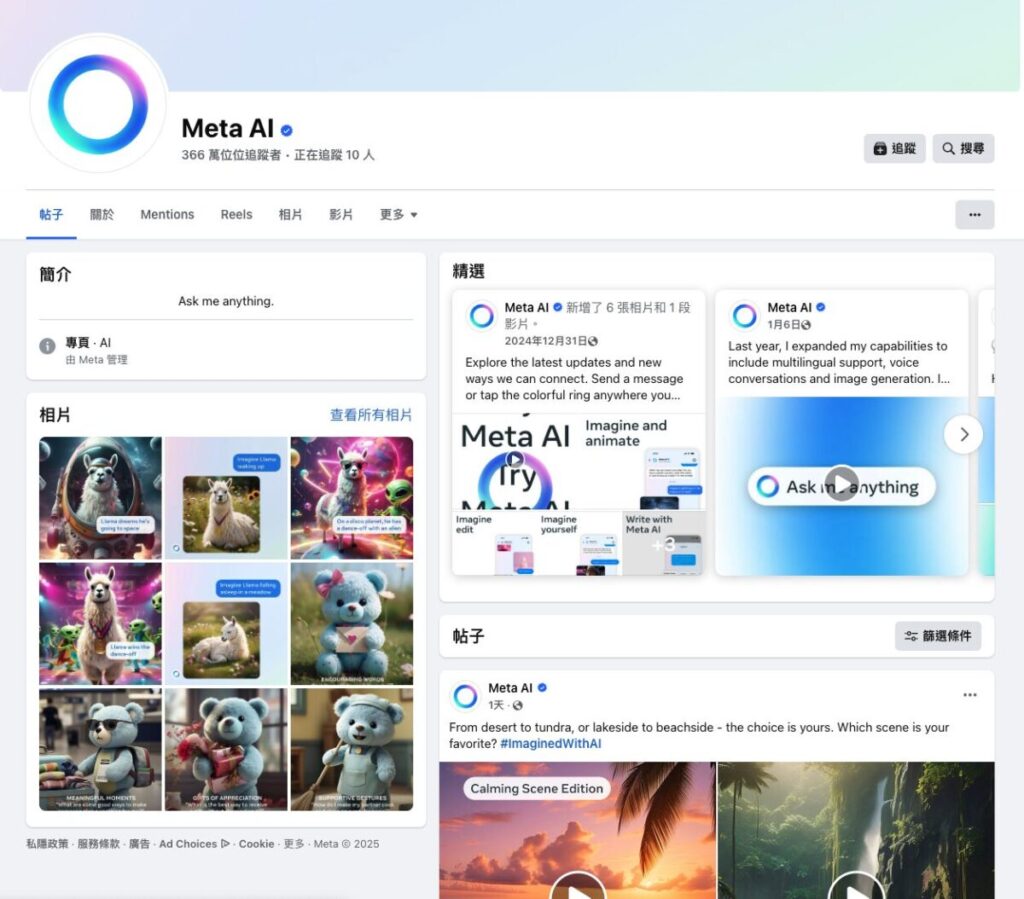The width and height of the screenshot is (1024, 899).
Task: Play the Meta AI Try featured video
Action: 515,459
